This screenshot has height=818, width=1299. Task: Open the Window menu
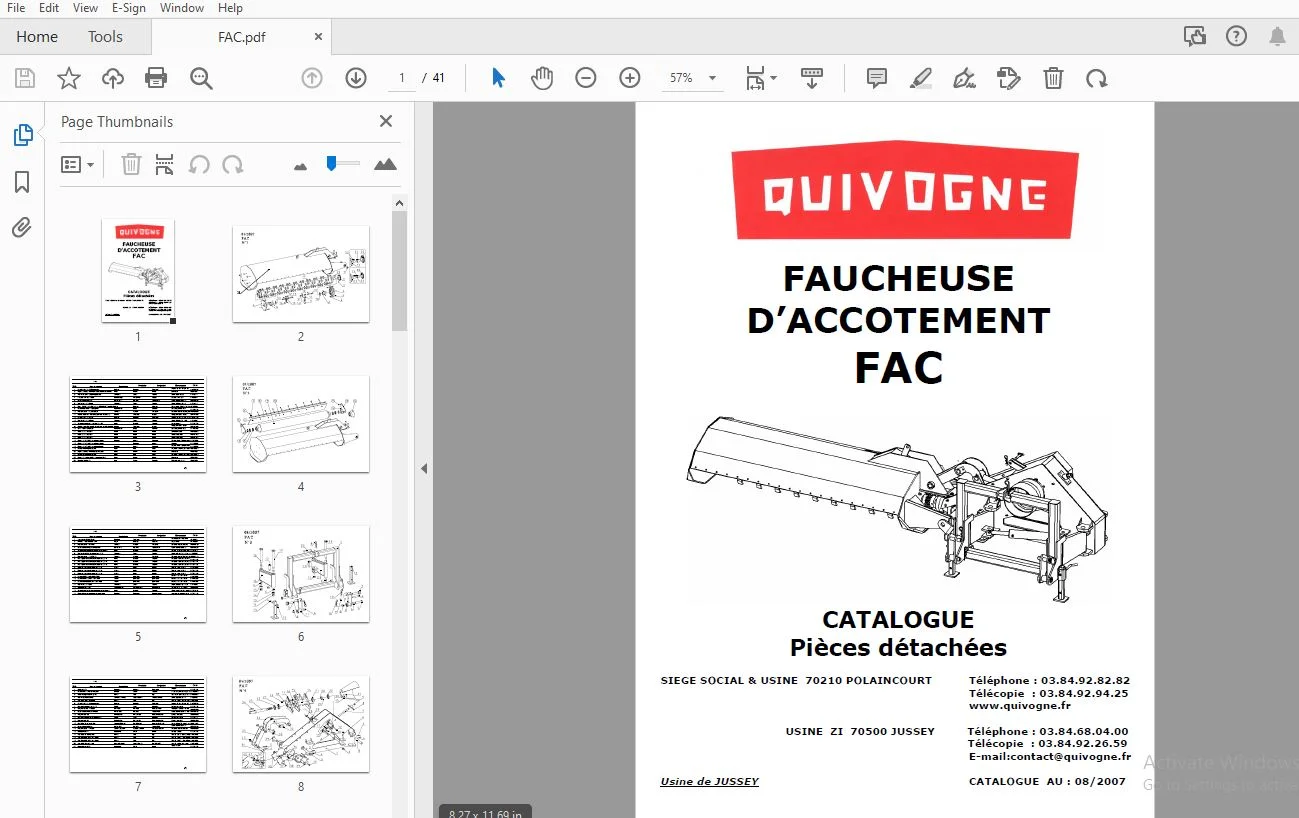pyautogui.click(x=182, y=8)
